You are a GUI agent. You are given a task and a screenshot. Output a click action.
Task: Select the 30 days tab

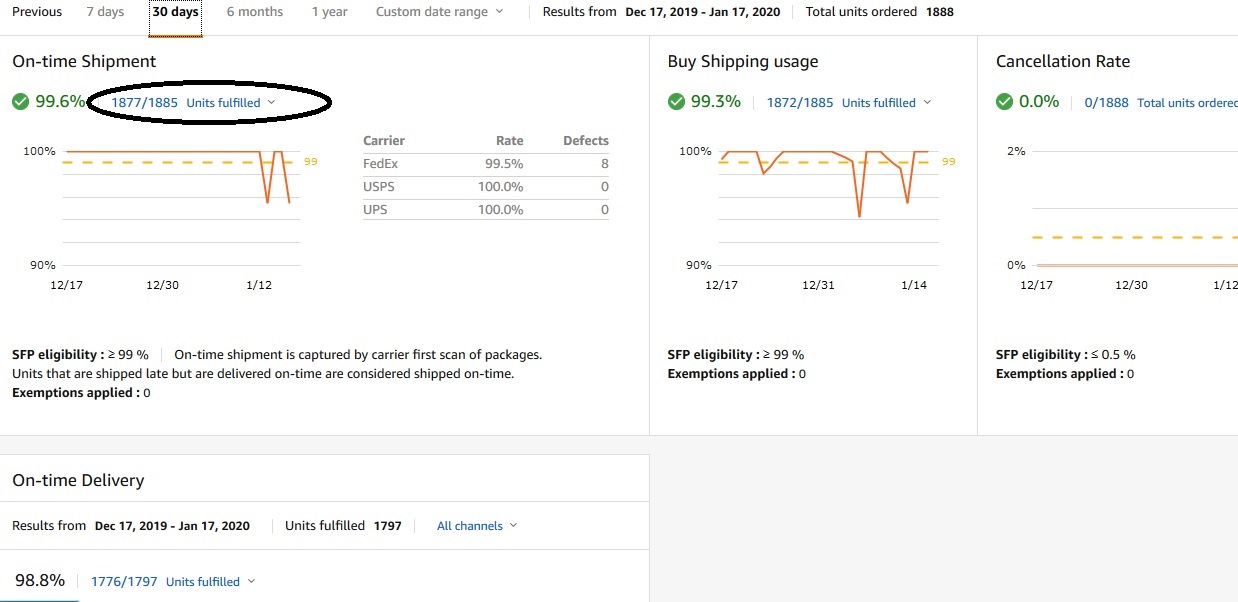[x=175, y=12]
